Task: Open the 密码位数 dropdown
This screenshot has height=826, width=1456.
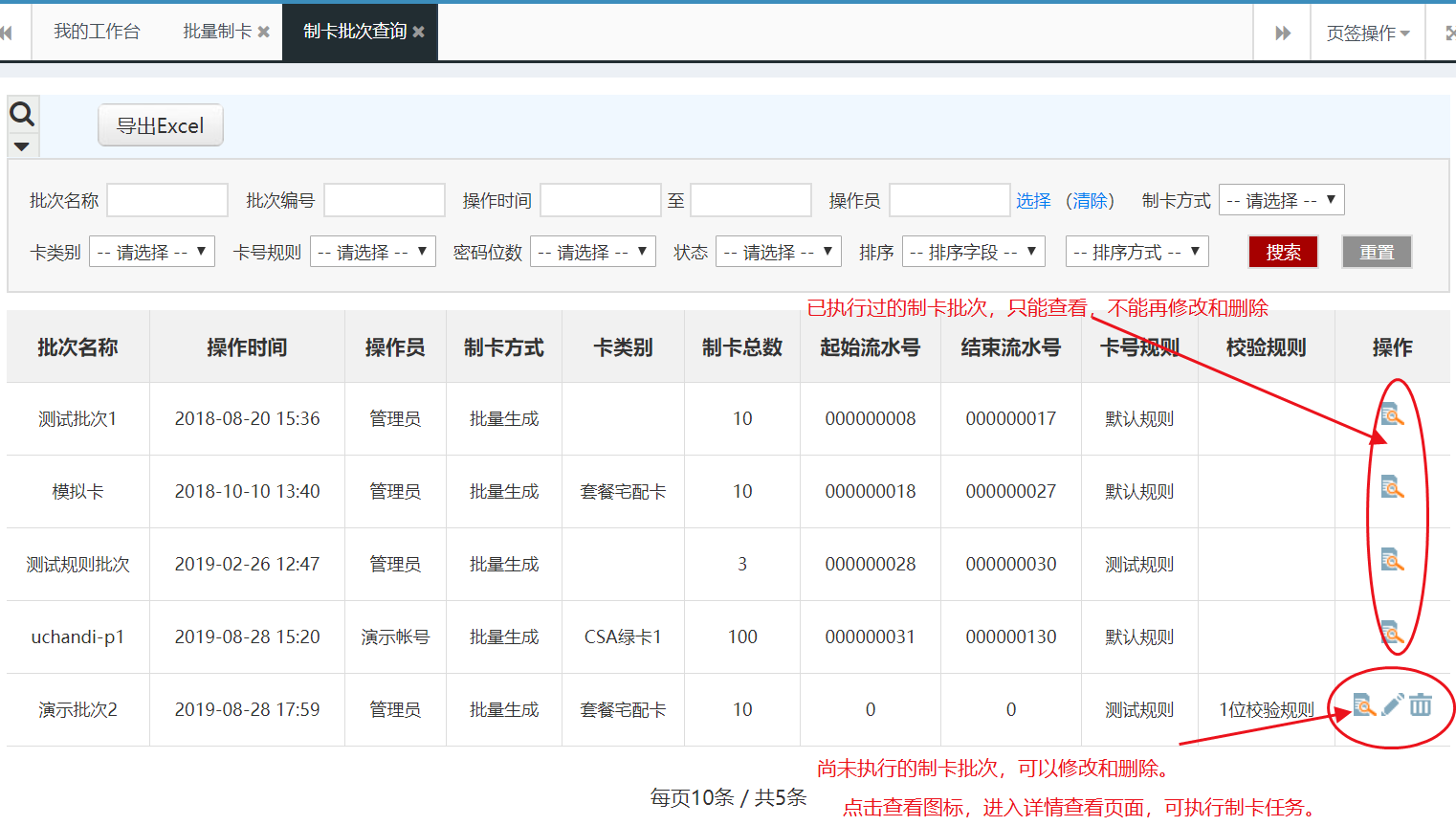Action: coord(593,252)
